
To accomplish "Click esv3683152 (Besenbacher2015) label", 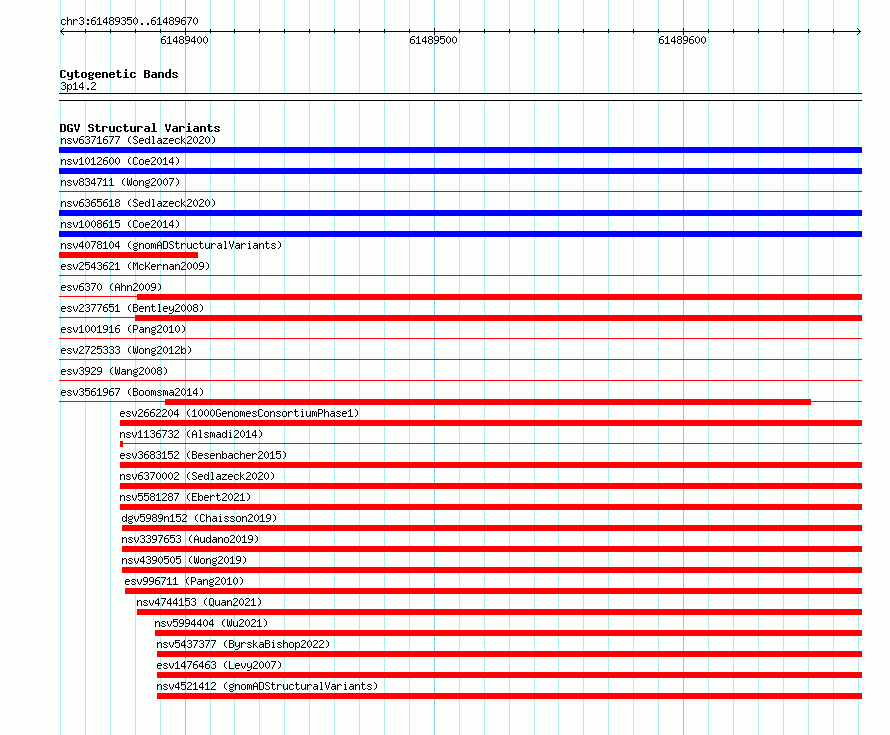I will (203, 455).
